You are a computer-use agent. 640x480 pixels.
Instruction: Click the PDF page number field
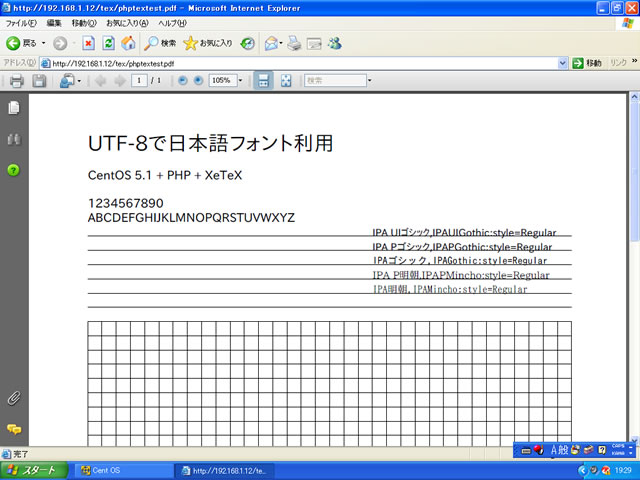coord(139,80)
